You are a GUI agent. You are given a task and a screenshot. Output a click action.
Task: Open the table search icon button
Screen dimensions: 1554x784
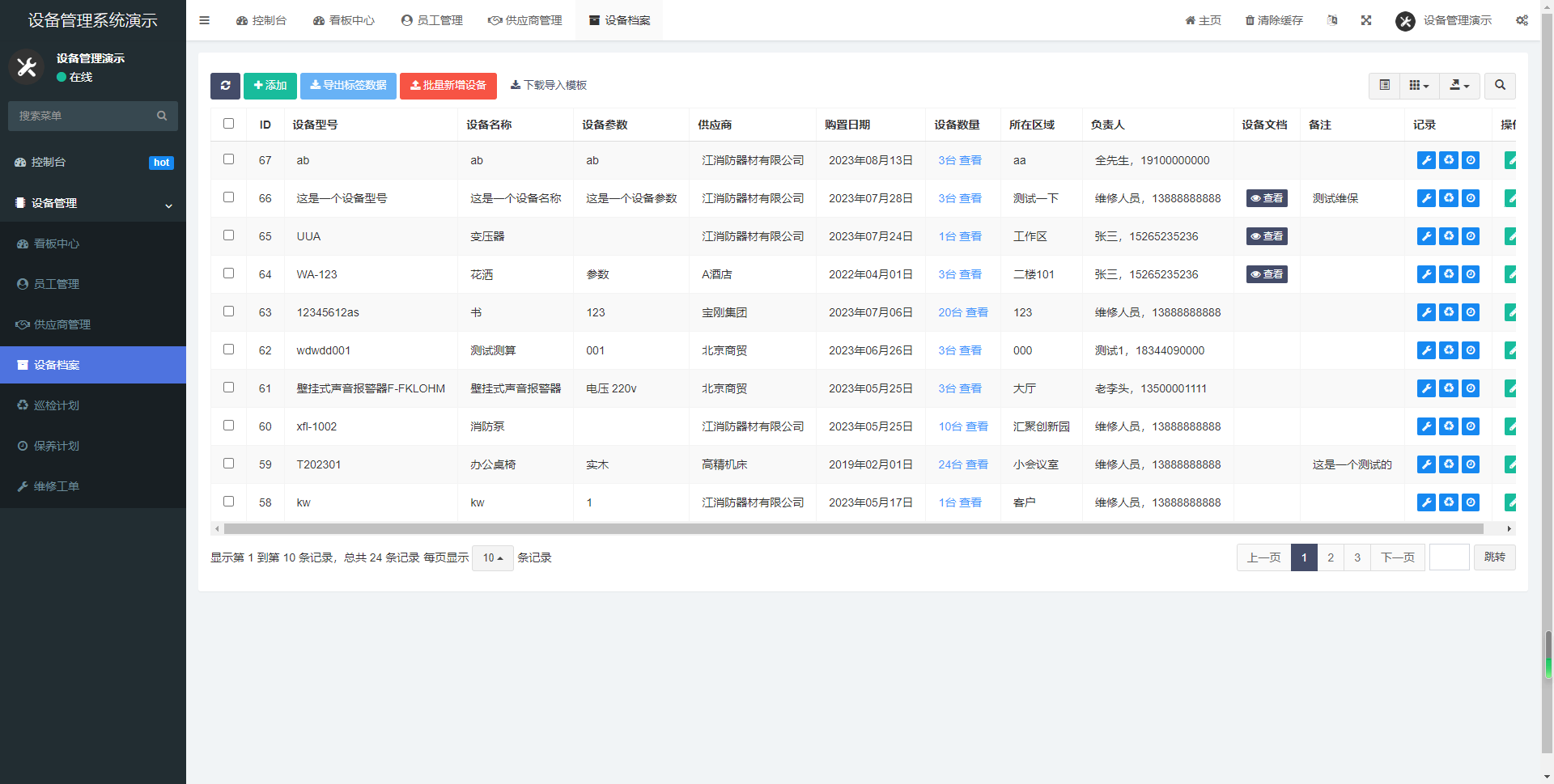pyautogui.click(x=1500, y=86)
